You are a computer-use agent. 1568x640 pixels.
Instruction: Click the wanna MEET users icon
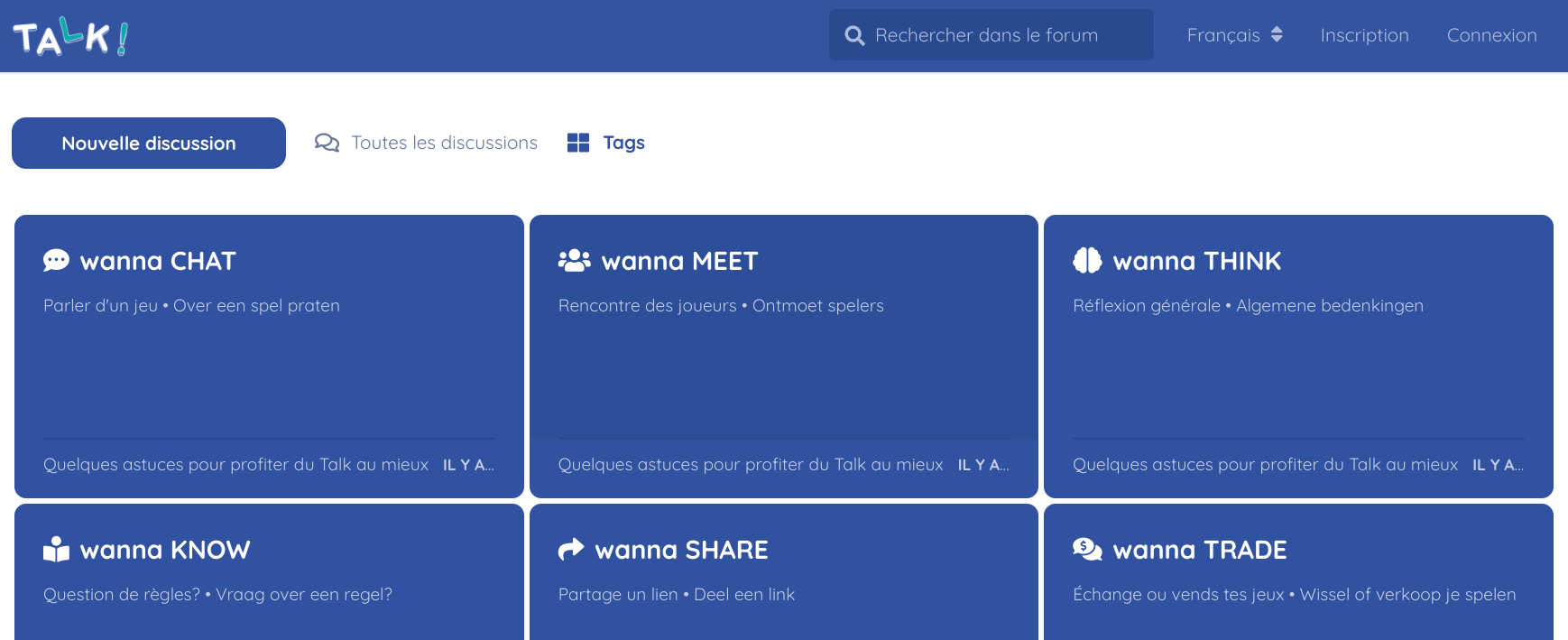[574, 261]
